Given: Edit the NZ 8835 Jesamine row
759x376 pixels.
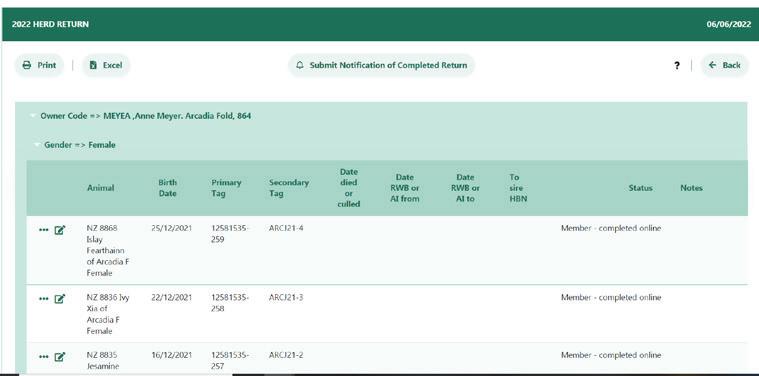Looking at the screenshot, I should tap(60, 357).
